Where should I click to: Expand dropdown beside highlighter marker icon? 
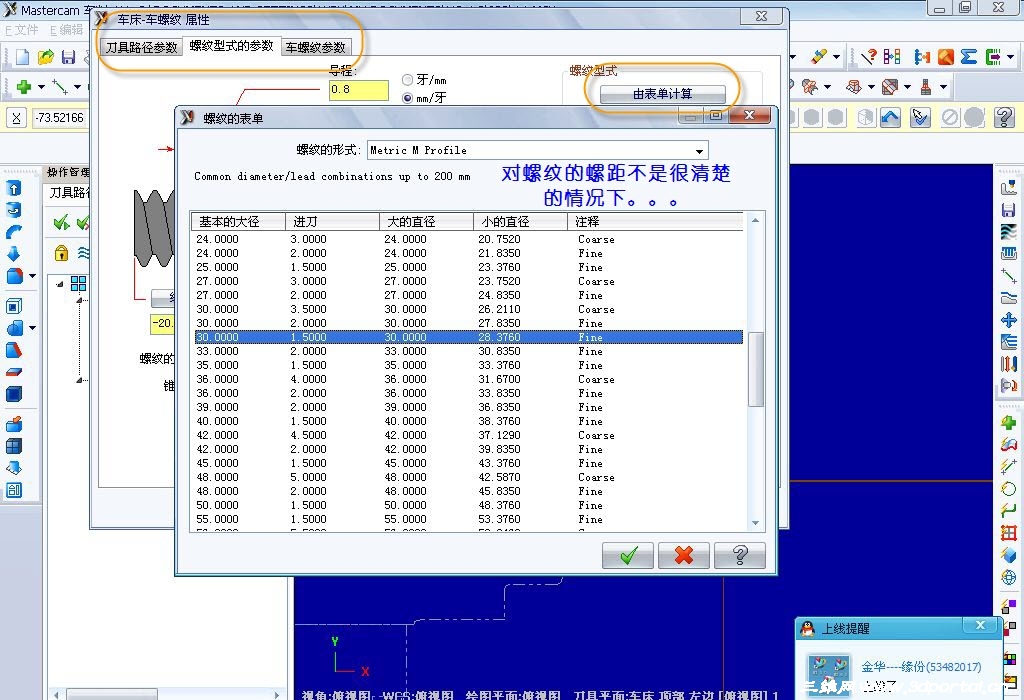pyautogui.click(x=836, y=57)
